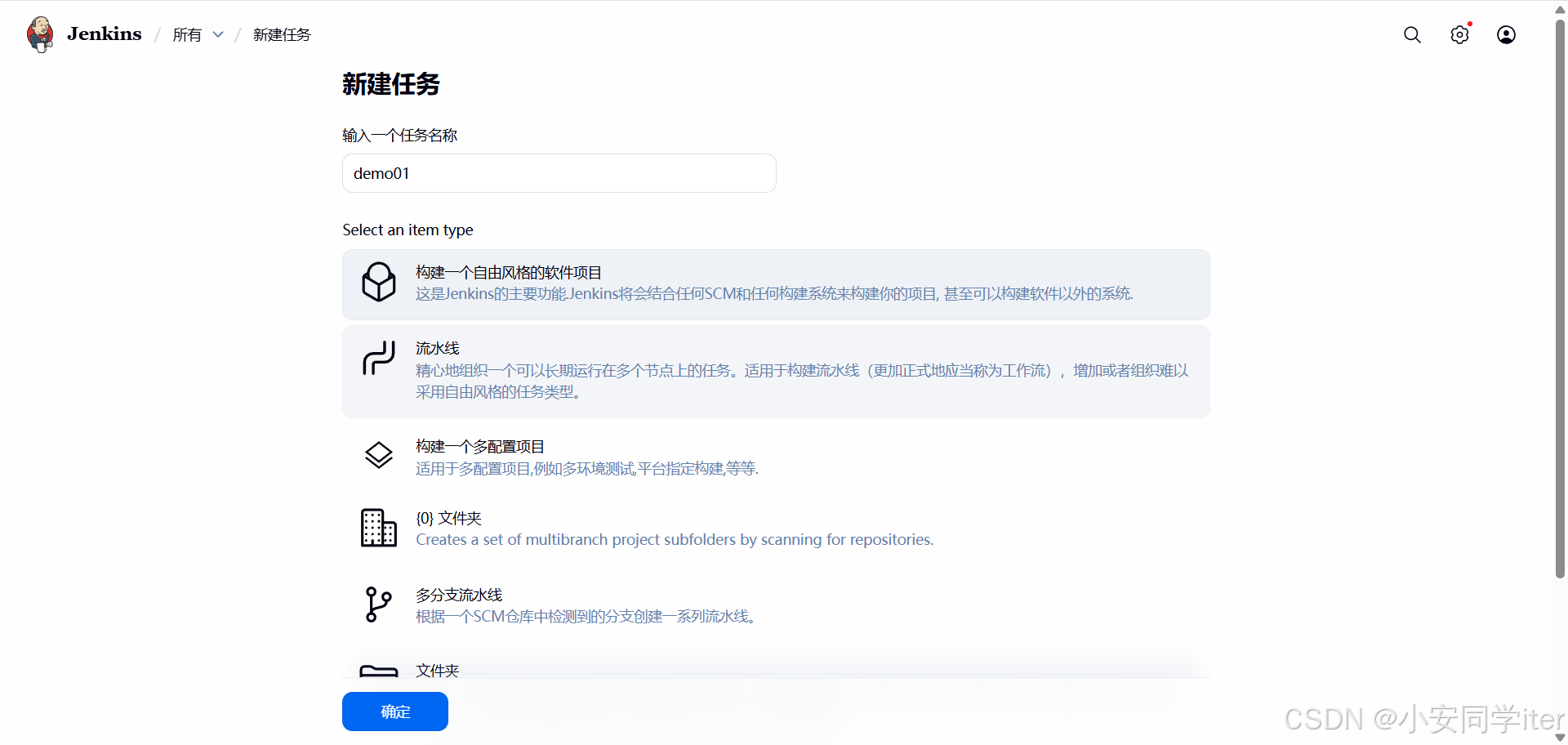
Task: Click the 新建任务 breadcrumb item
Action: tap(282, 34)
